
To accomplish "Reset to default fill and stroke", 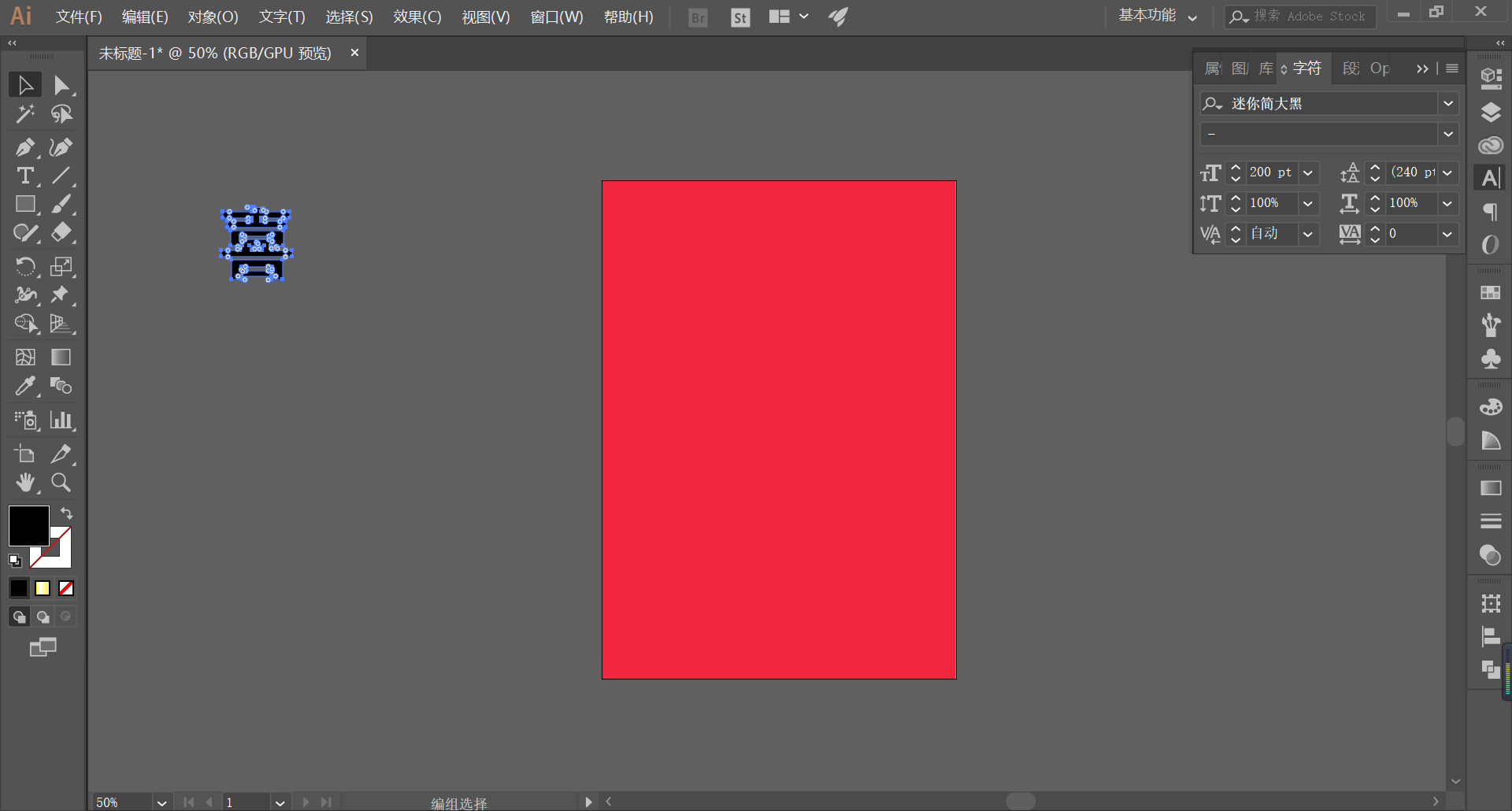I will pos(15,561).
